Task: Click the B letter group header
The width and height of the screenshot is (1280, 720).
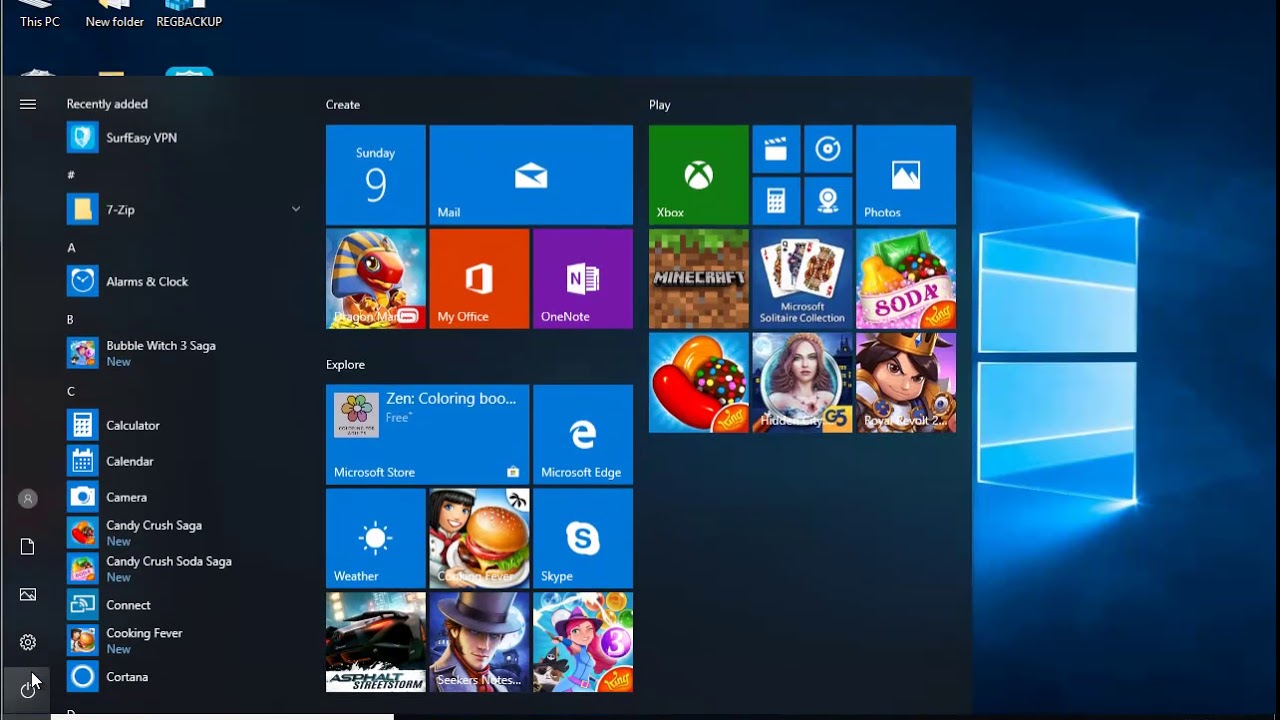Action: coord(71,319)
